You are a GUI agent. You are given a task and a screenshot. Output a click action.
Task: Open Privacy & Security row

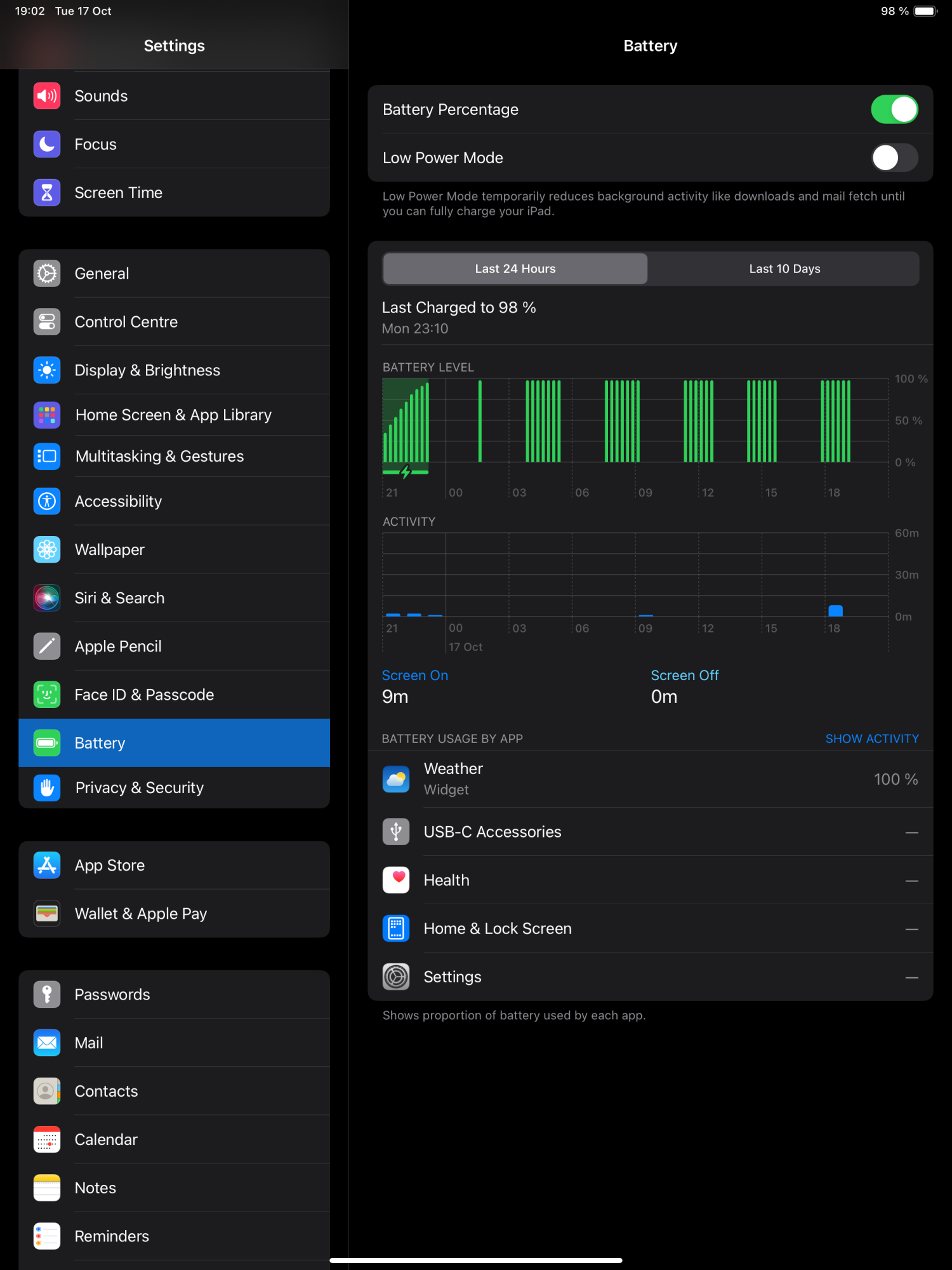coord(175,787)
